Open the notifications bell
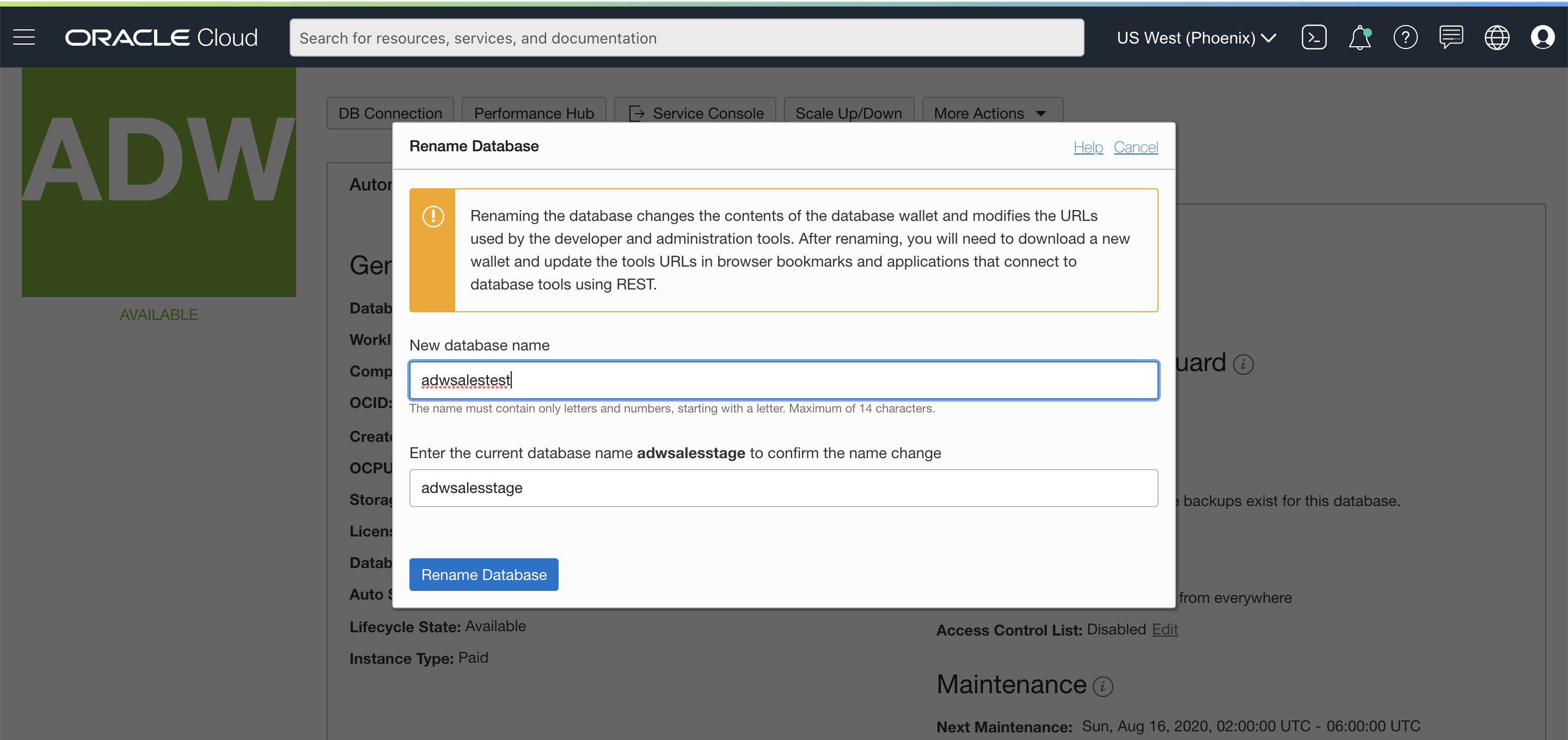Viewport: 1568px width, 740px height. (1359, 38)
